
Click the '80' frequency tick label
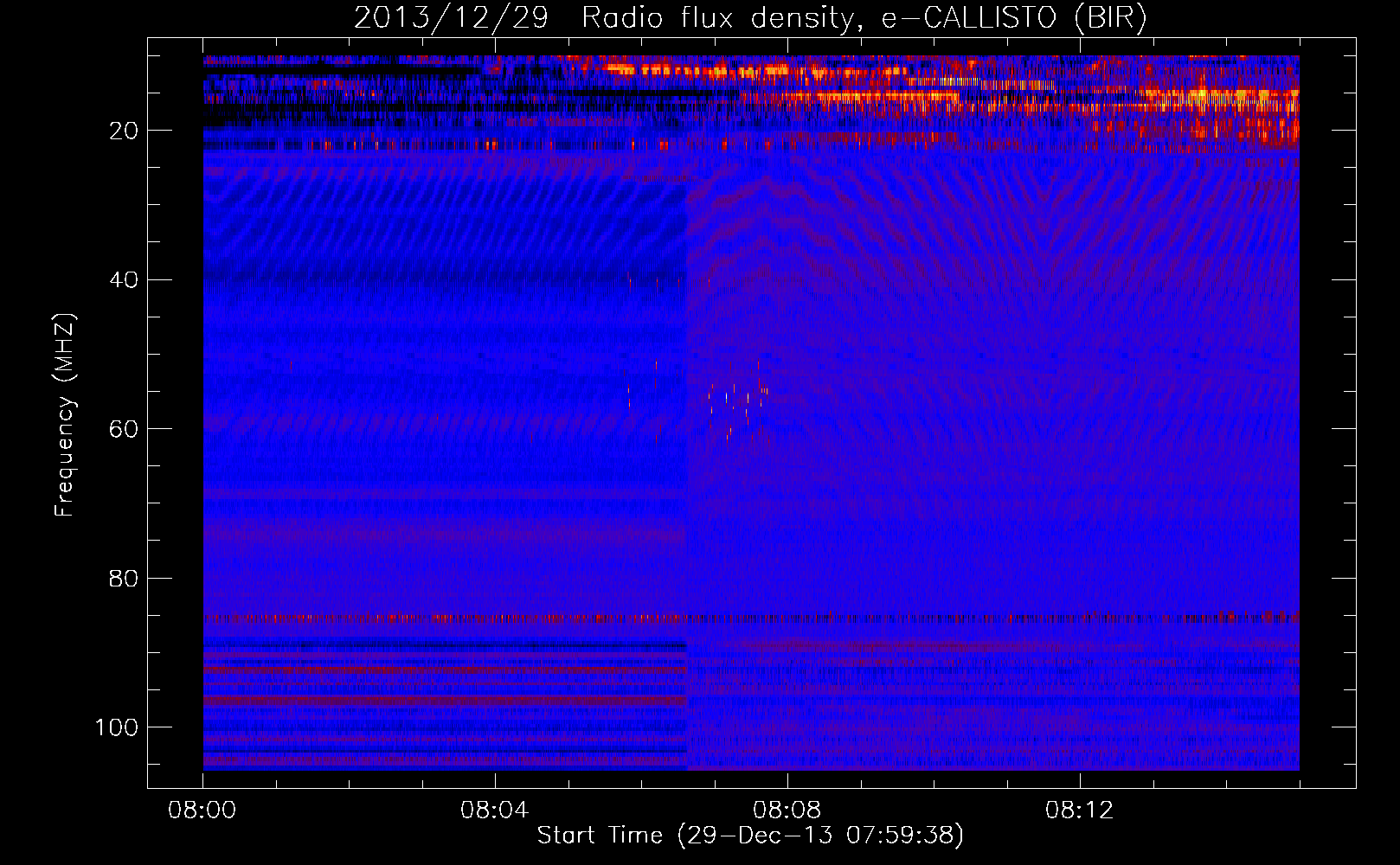click(x=125, y=578)
